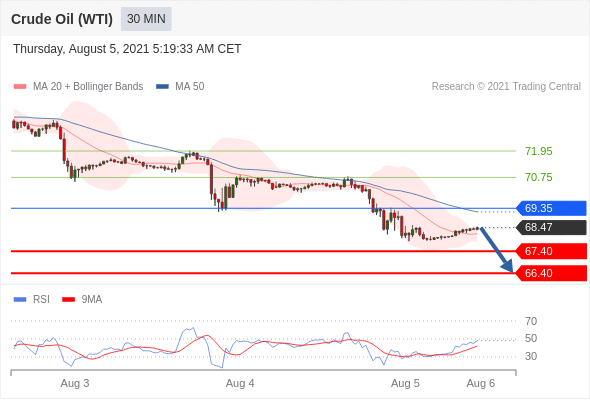Toggle the MA 20 + Bollinger Bands legend label

(88, 87)
